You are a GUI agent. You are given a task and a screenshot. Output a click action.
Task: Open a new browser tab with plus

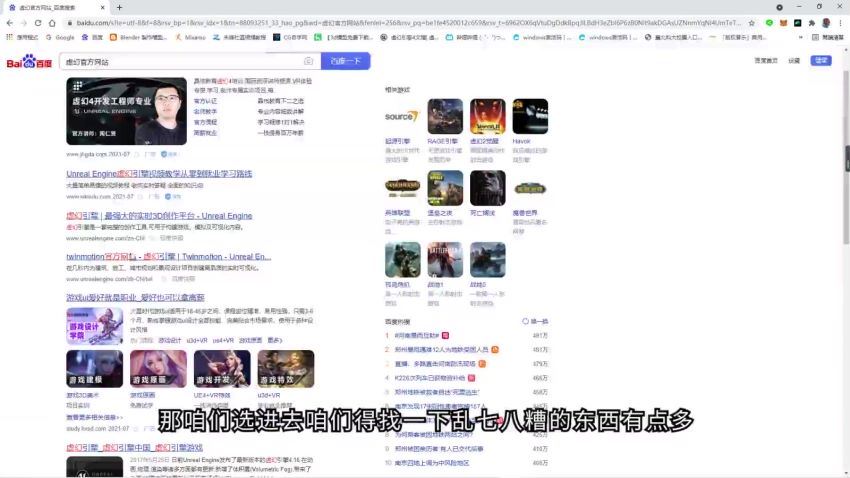pyautogui.click(x=119, y=8)
